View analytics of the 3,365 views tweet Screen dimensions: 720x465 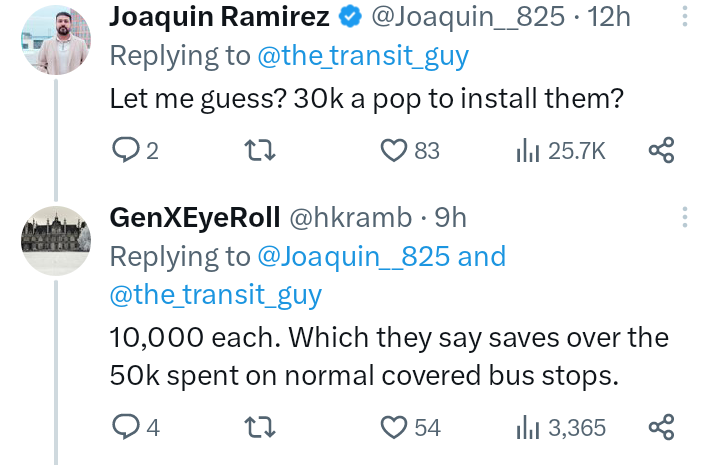point(526,428)
